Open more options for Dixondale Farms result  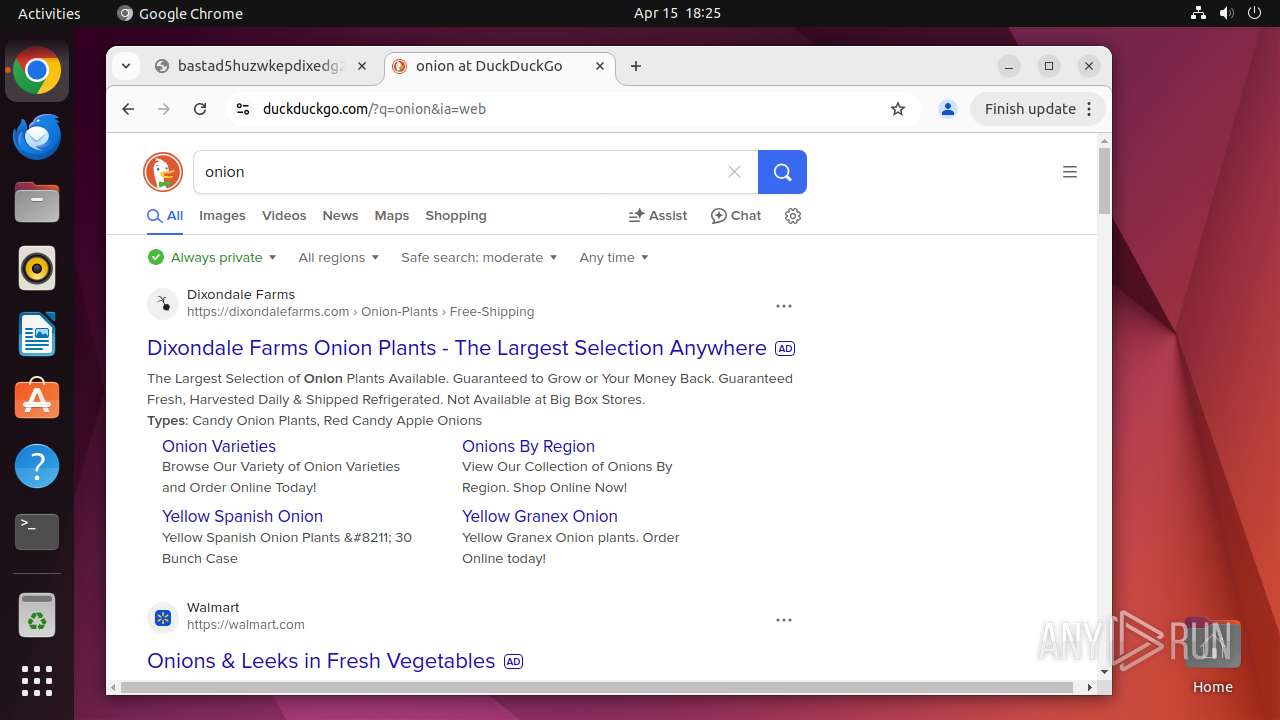784,306
